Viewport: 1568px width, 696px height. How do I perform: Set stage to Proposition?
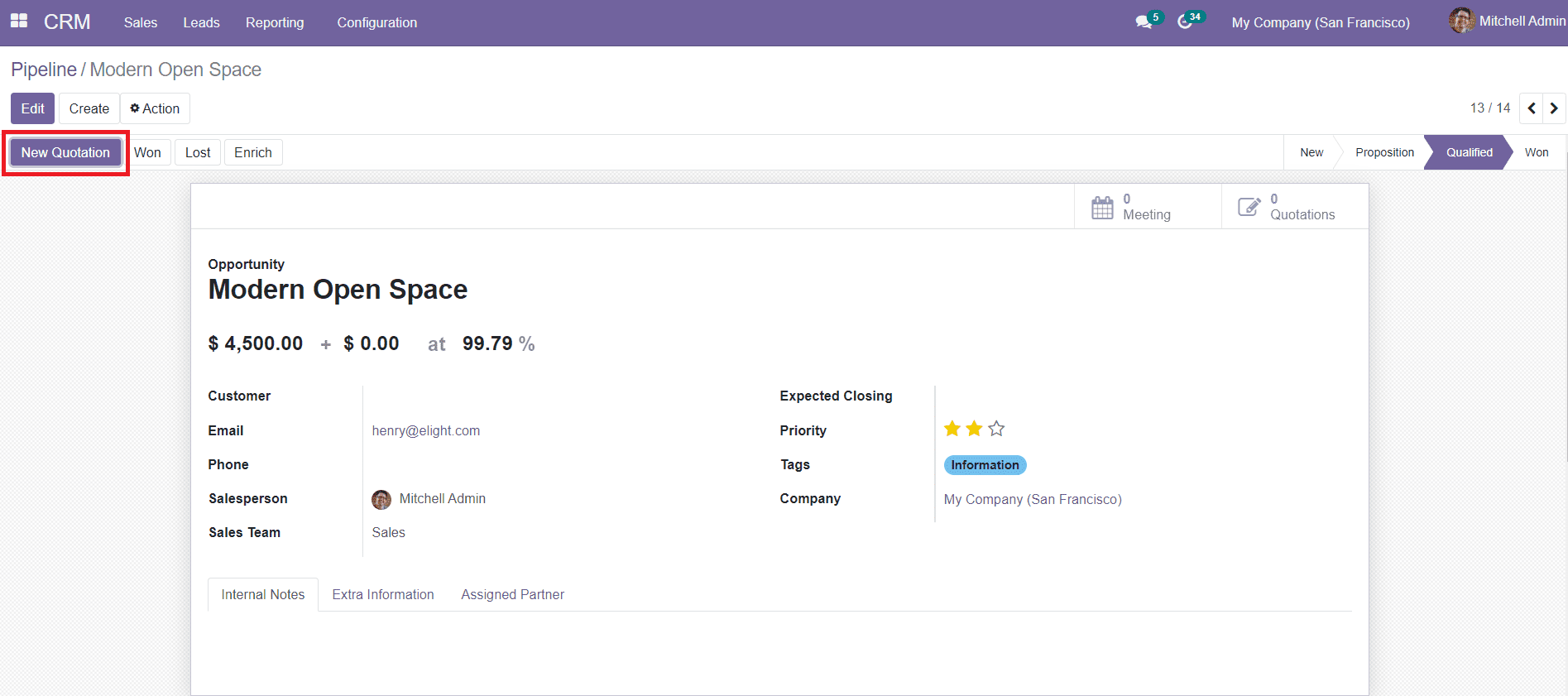point(1384,152)
